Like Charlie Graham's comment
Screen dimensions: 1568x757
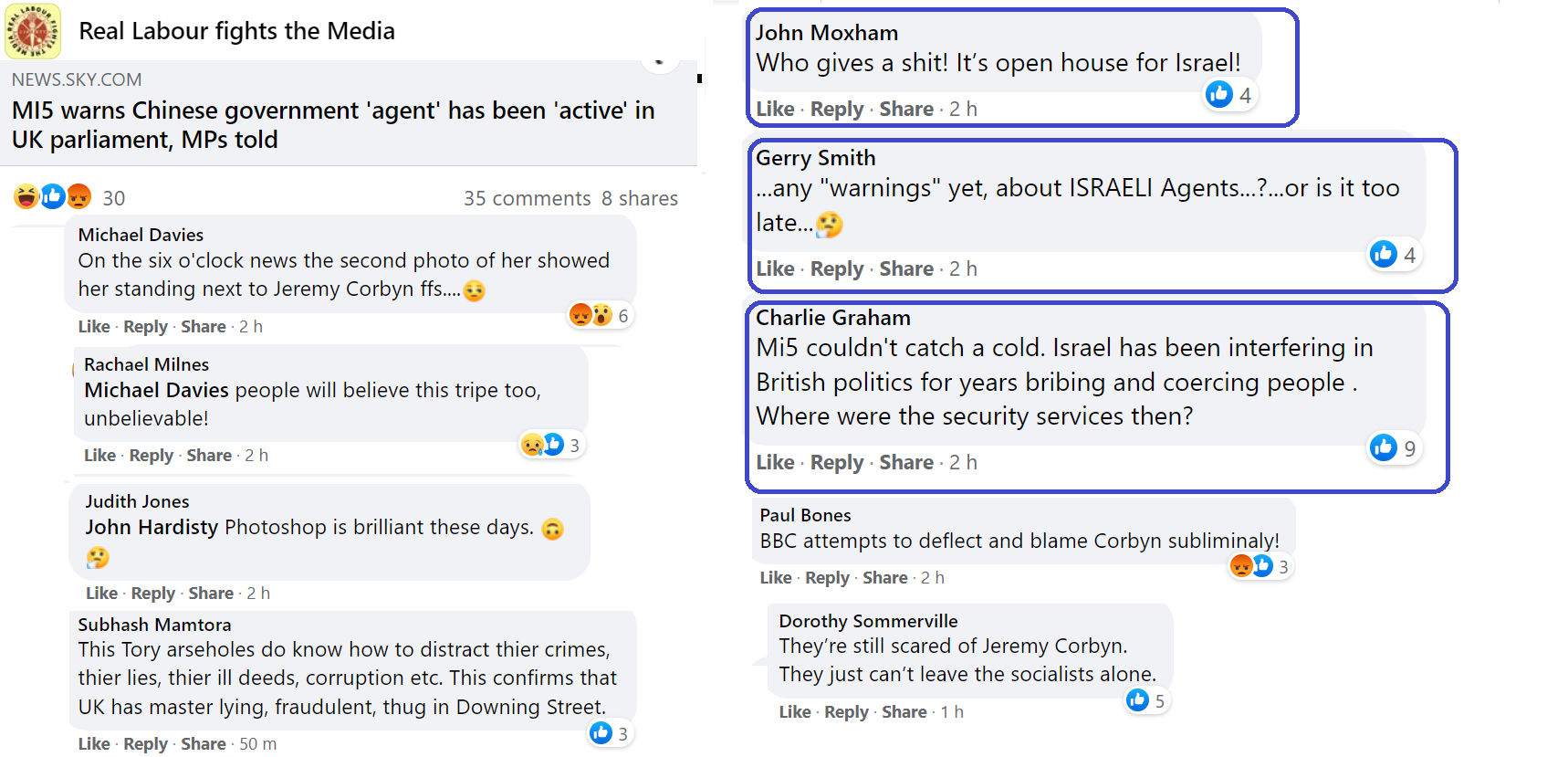click(775, 463)
